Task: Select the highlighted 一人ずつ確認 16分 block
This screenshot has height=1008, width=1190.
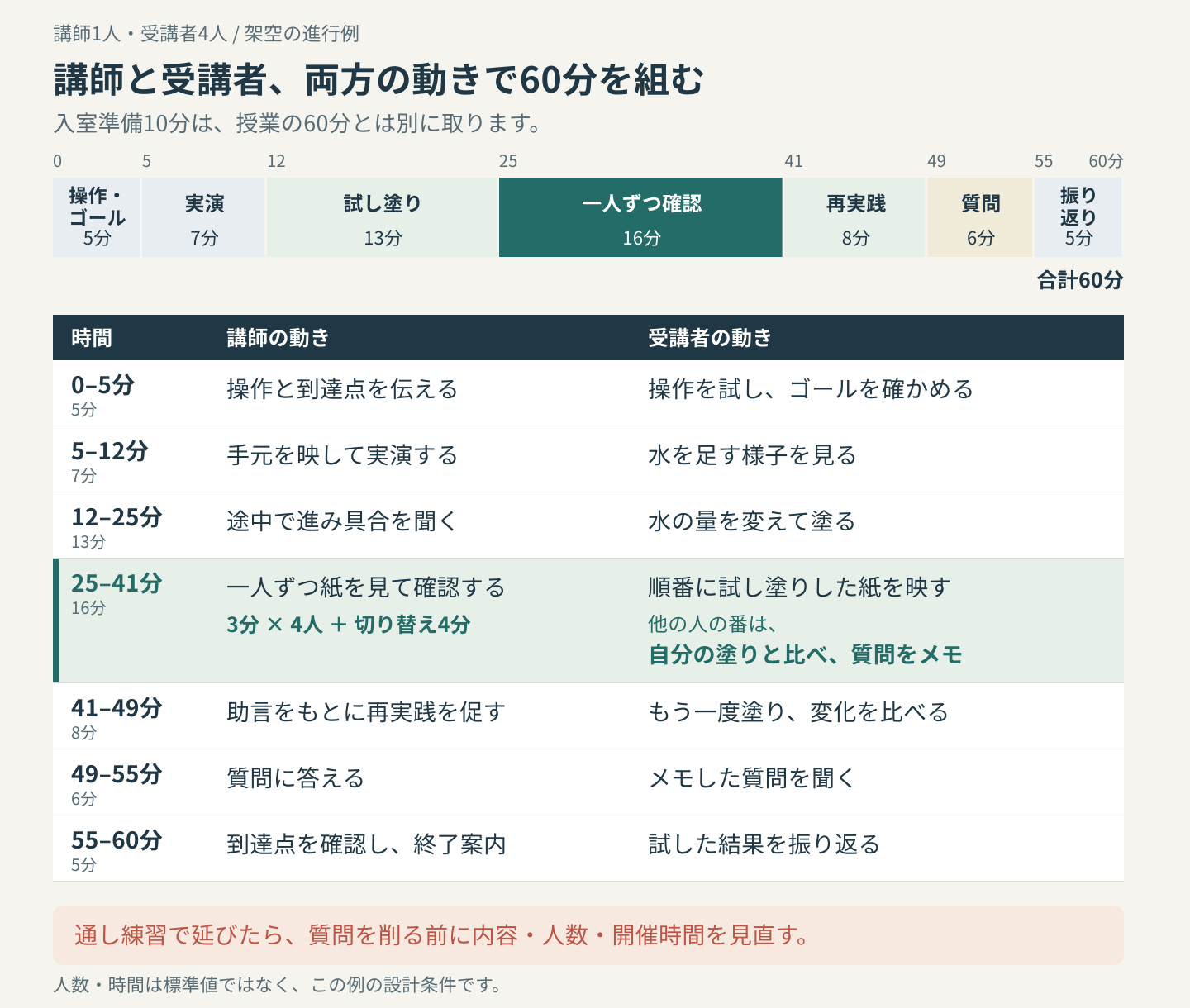Action: pyautogui.click(x=641, y=217)
